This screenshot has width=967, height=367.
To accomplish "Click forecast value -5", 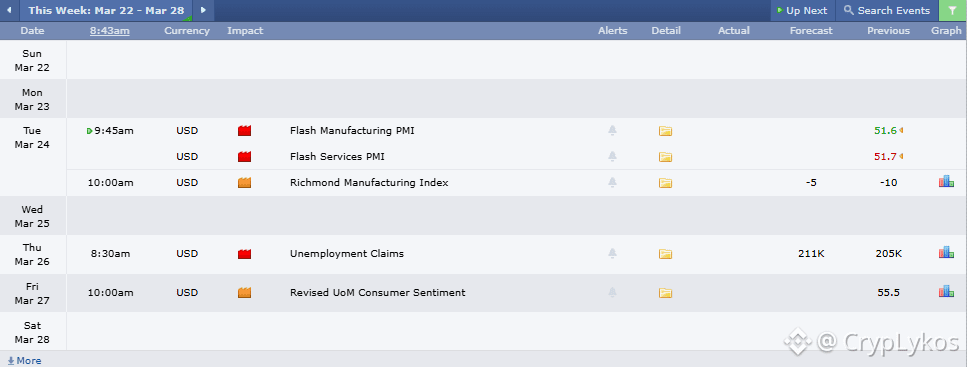I will point(811,183).
